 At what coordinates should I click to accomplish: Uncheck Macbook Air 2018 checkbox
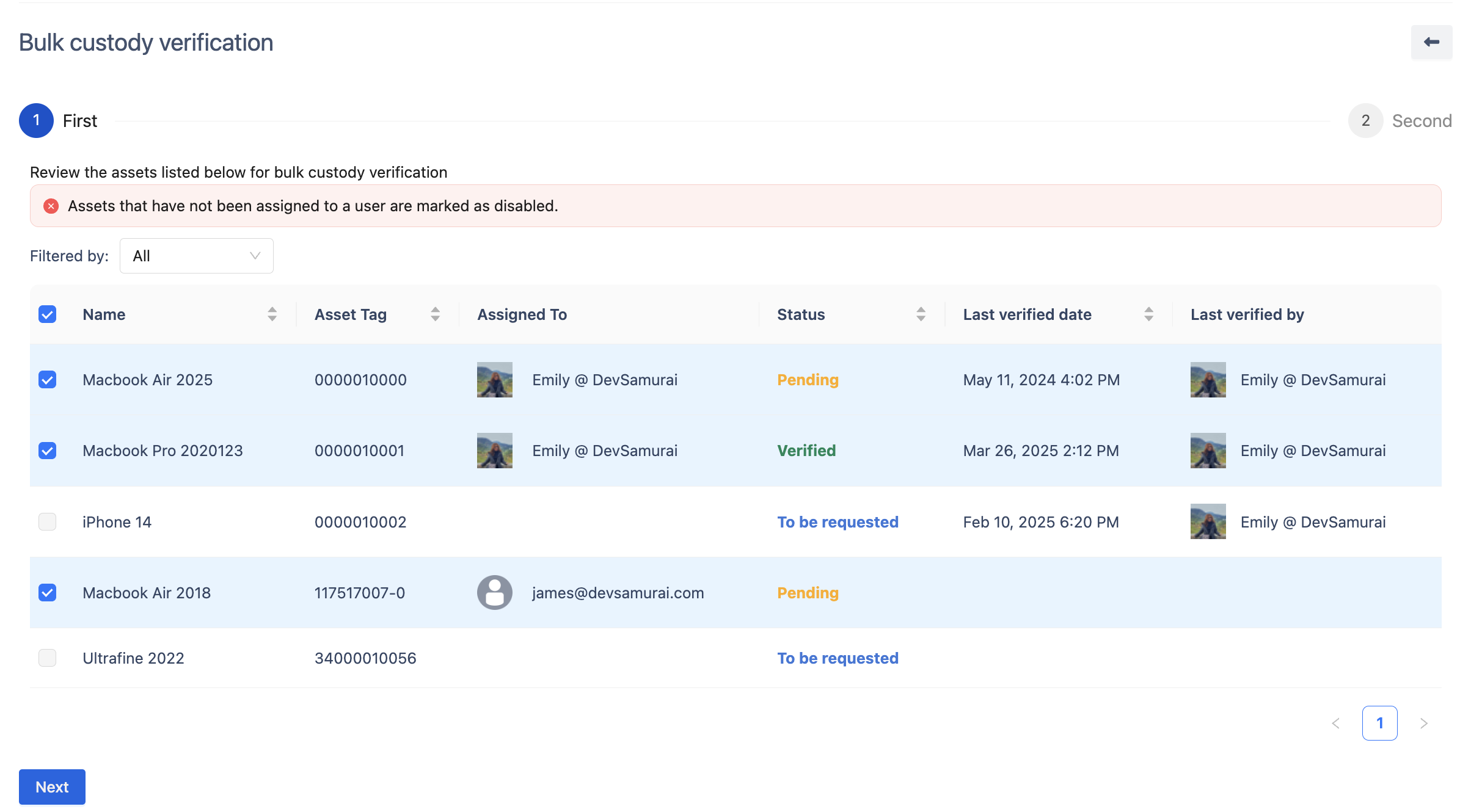pyautogui.click(x=48, y=593)
